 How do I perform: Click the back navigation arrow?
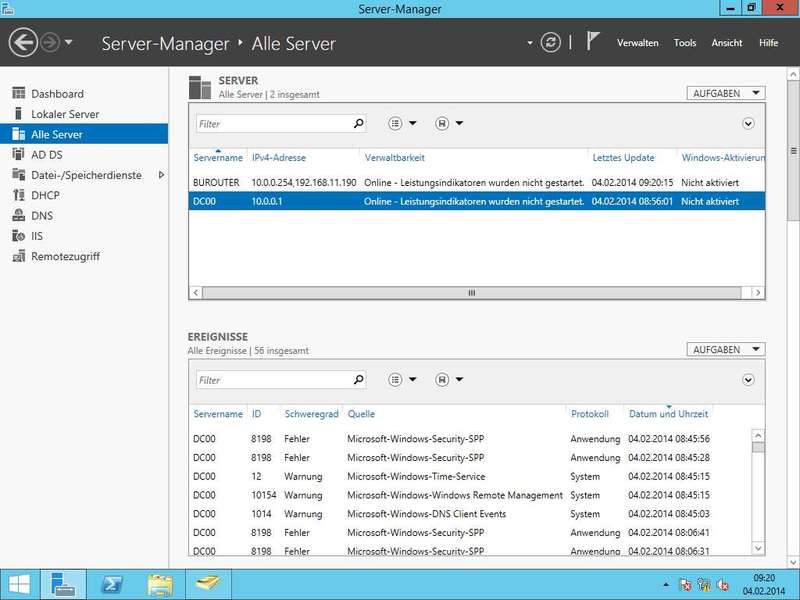click(x=23, y=43)
